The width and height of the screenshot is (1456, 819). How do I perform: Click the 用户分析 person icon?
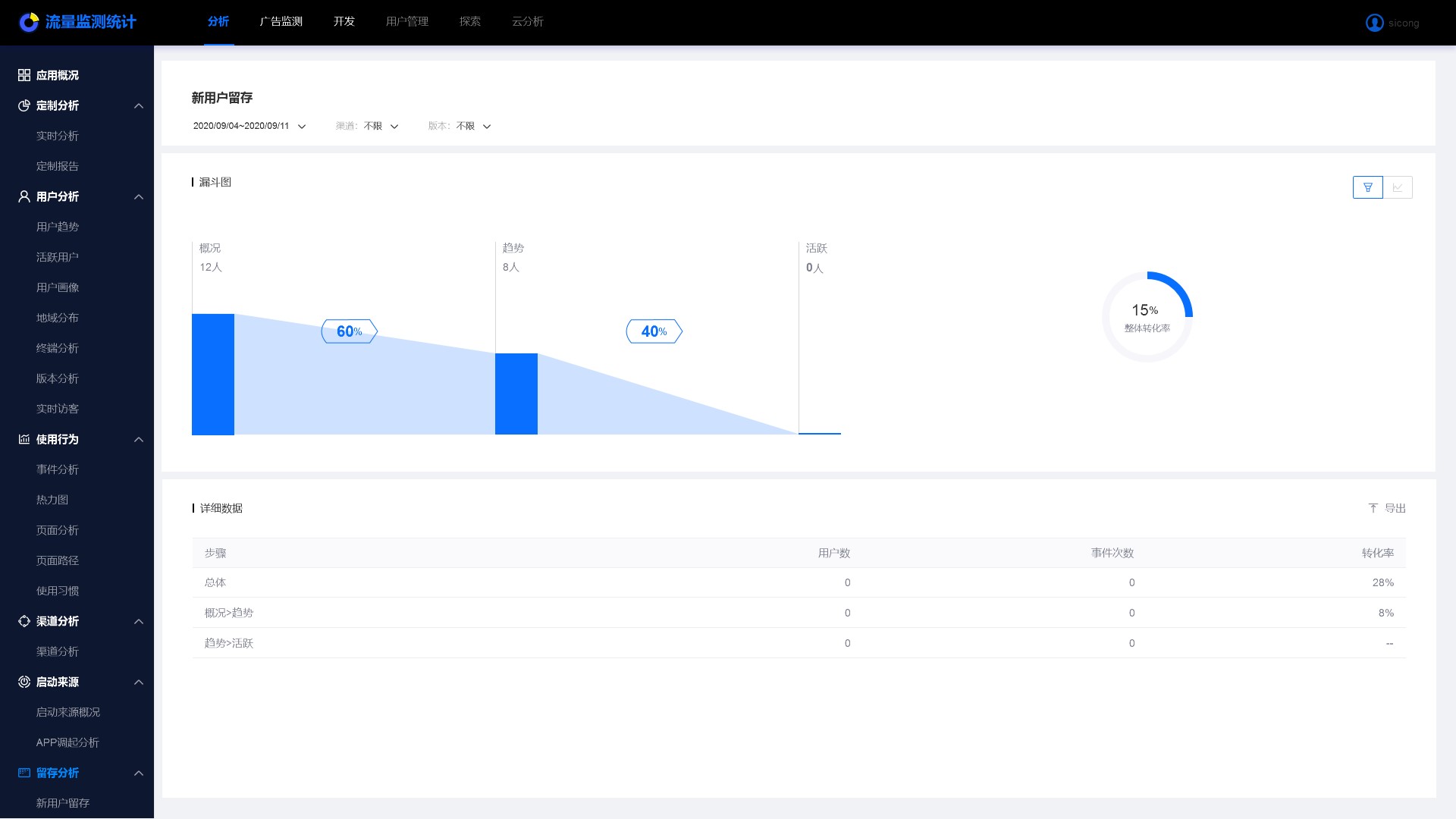[24, 196]
